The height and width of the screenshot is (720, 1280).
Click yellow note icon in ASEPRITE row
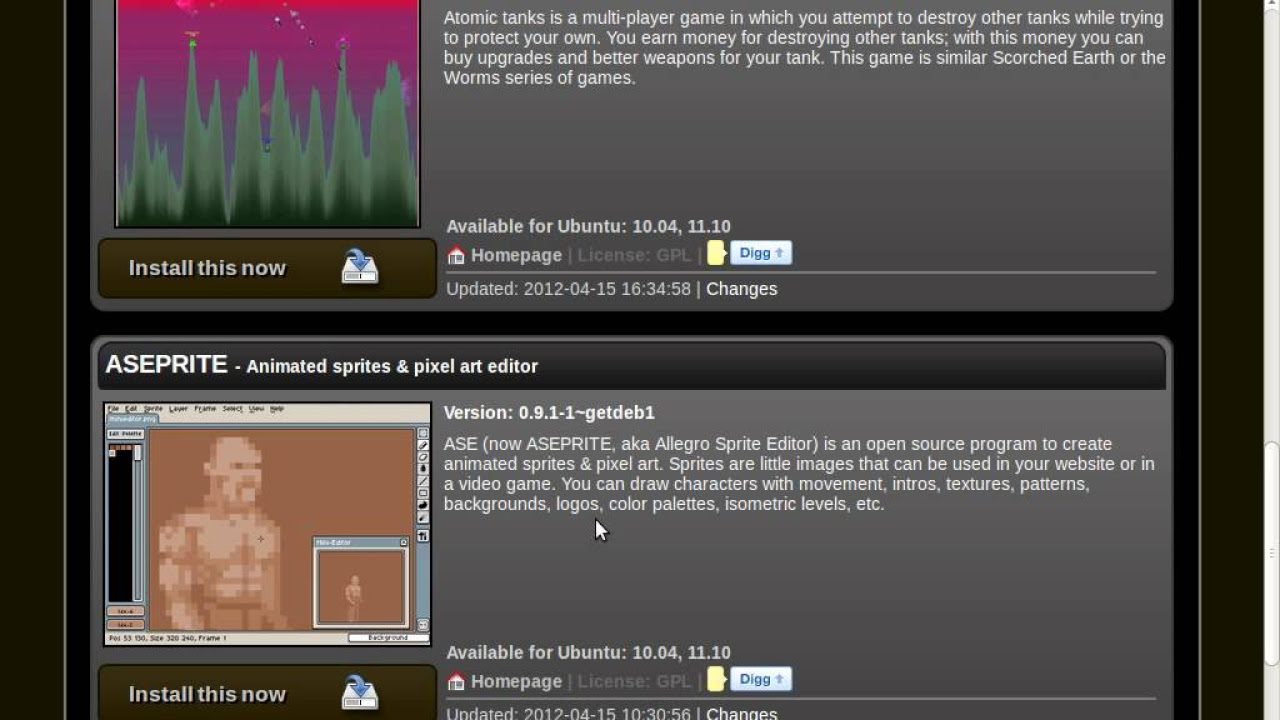716,679
